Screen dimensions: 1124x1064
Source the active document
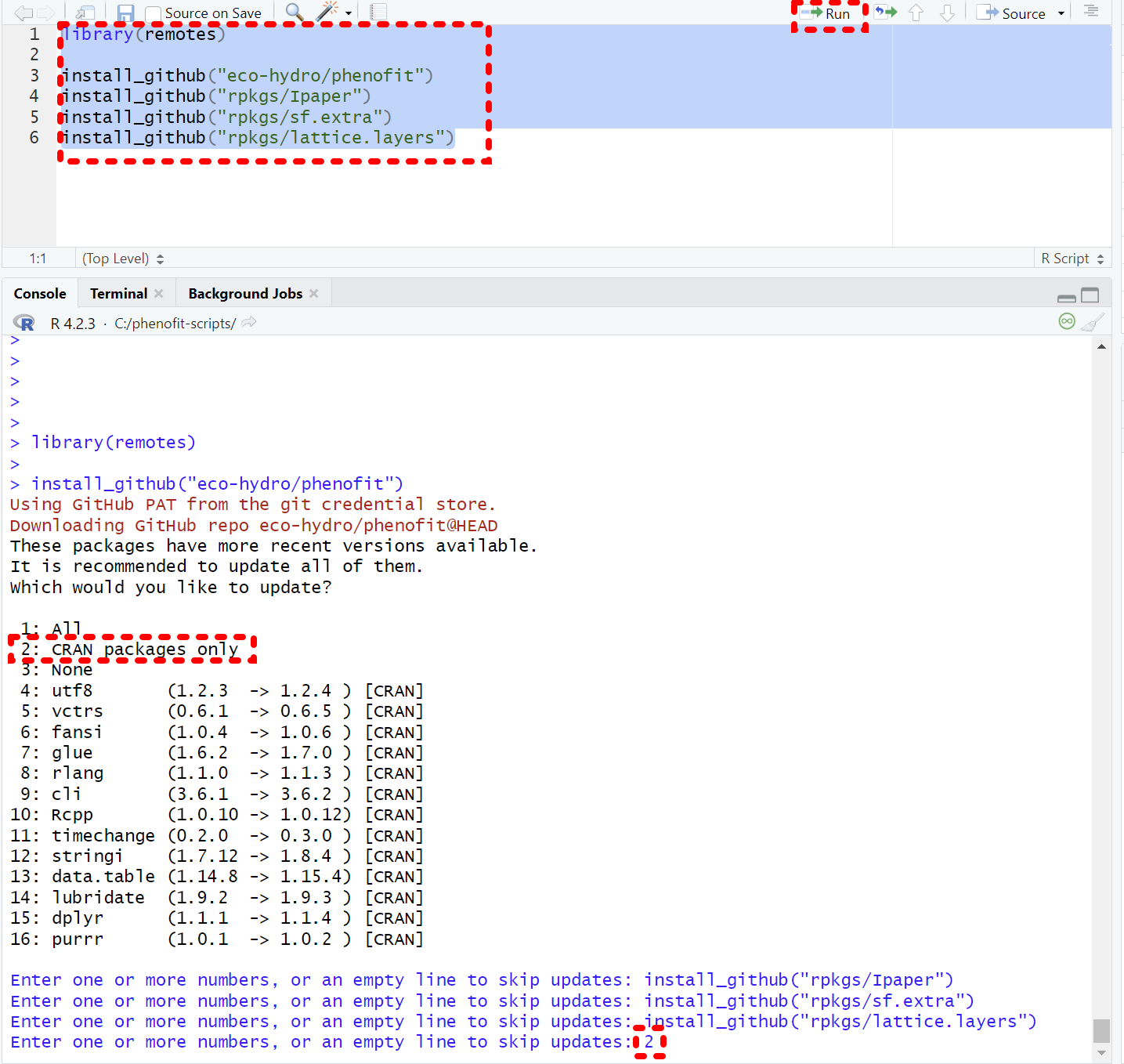[1011, 13]
